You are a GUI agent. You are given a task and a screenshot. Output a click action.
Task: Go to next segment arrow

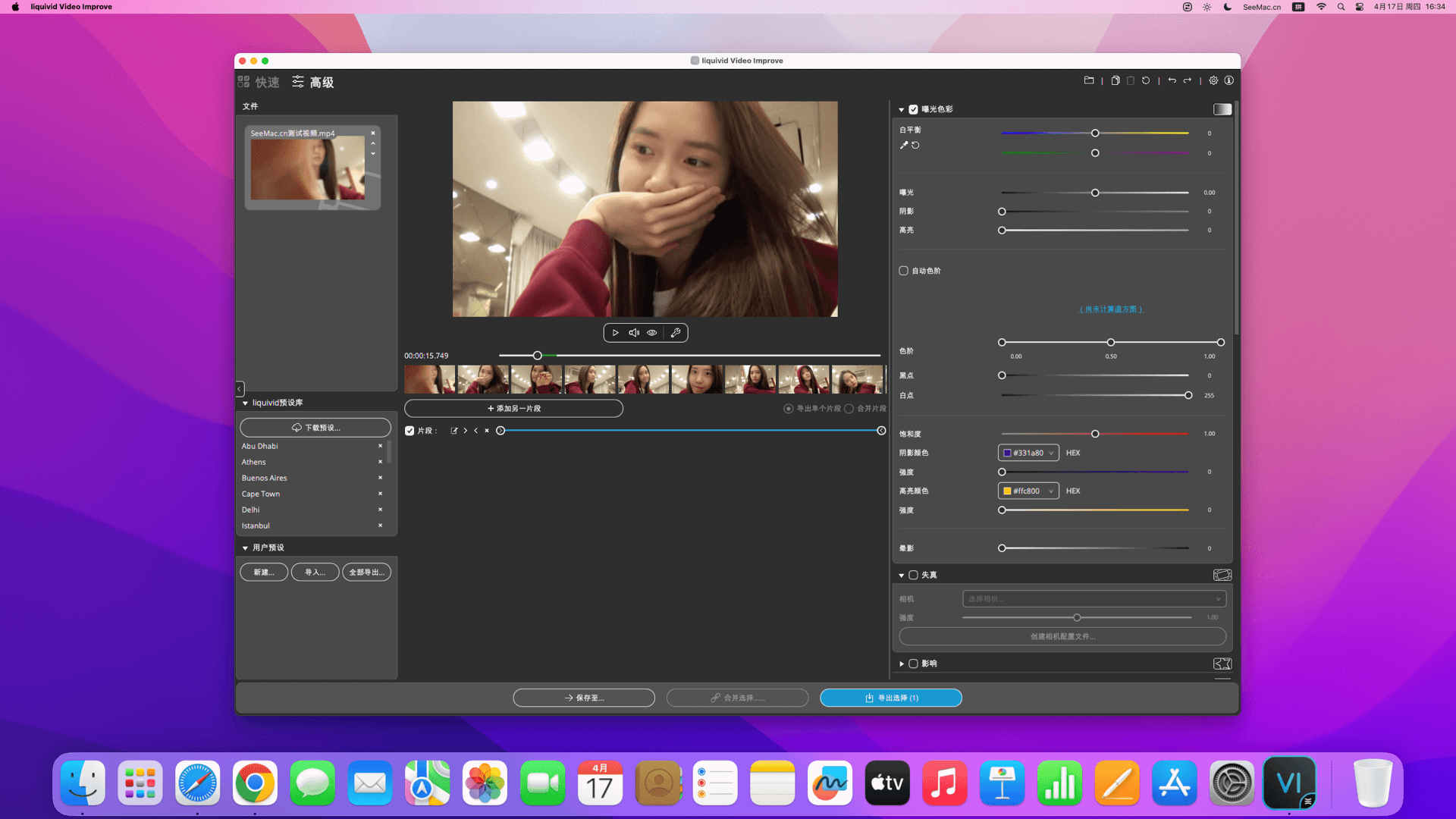(x=466, y=431)
